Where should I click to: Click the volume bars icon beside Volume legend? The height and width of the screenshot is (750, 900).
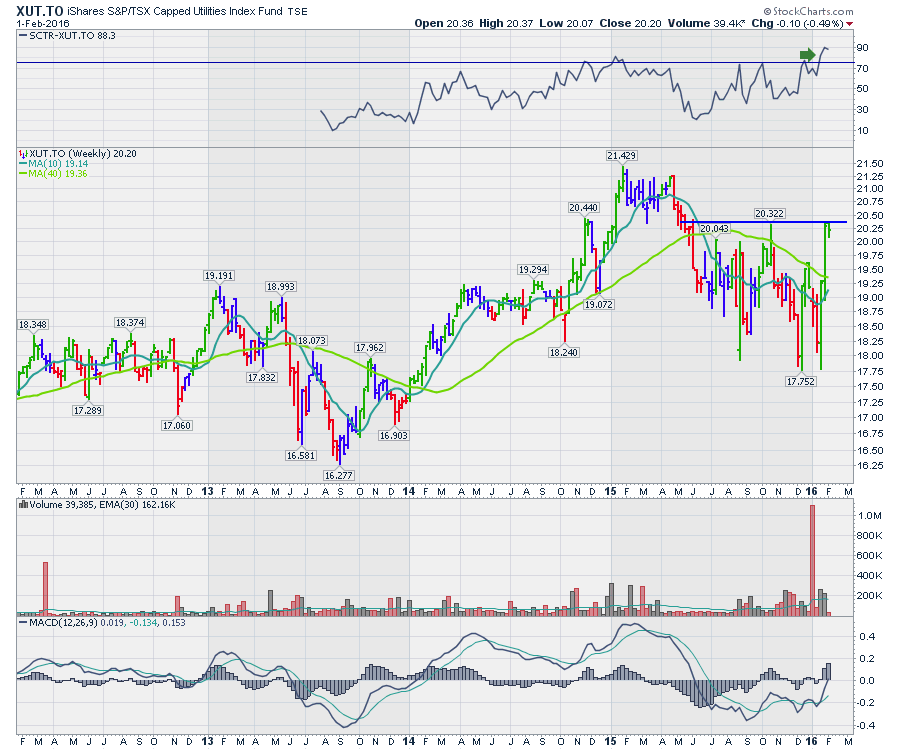pos(23,505)
